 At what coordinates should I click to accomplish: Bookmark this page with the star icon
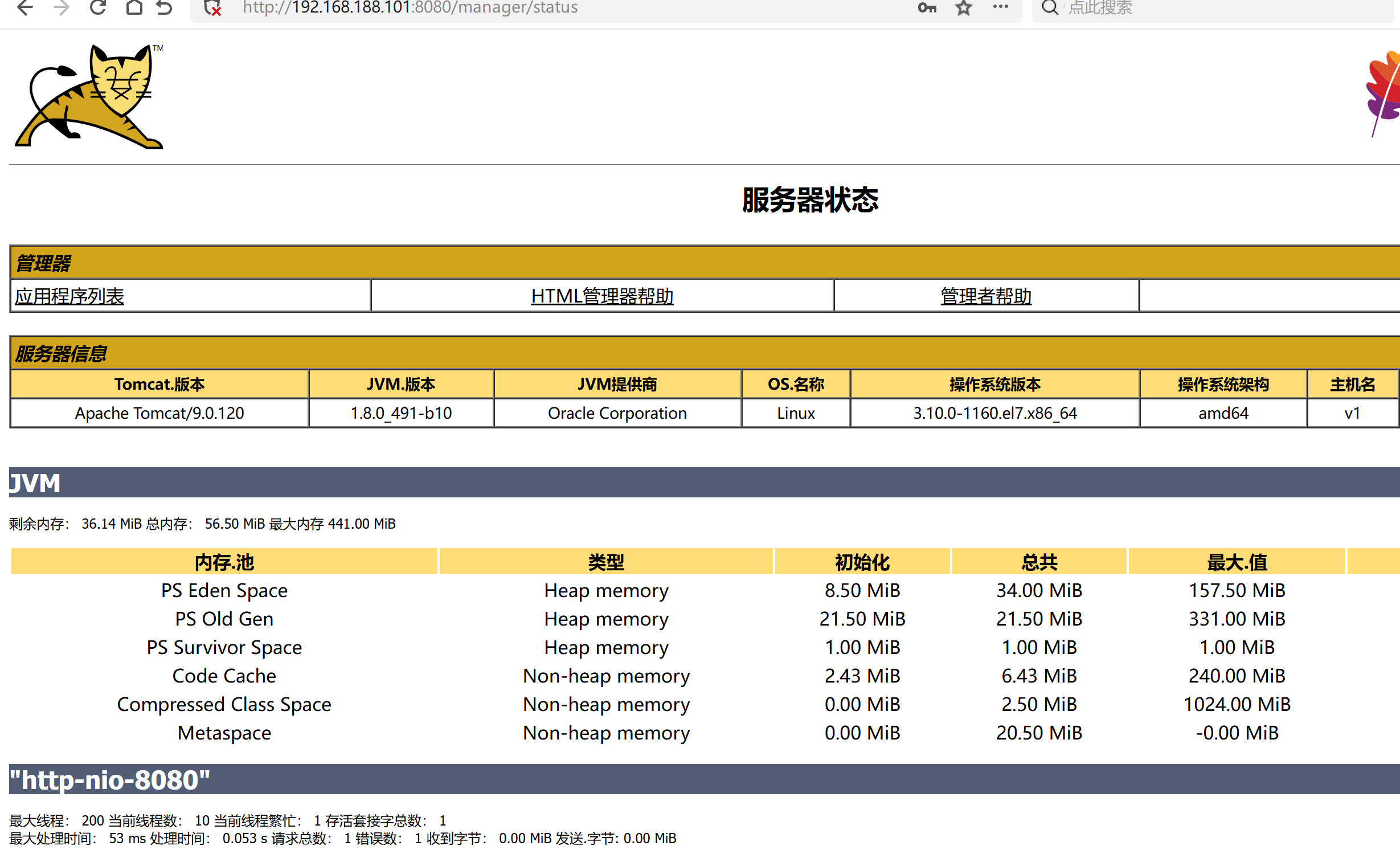tap(964, 8)
